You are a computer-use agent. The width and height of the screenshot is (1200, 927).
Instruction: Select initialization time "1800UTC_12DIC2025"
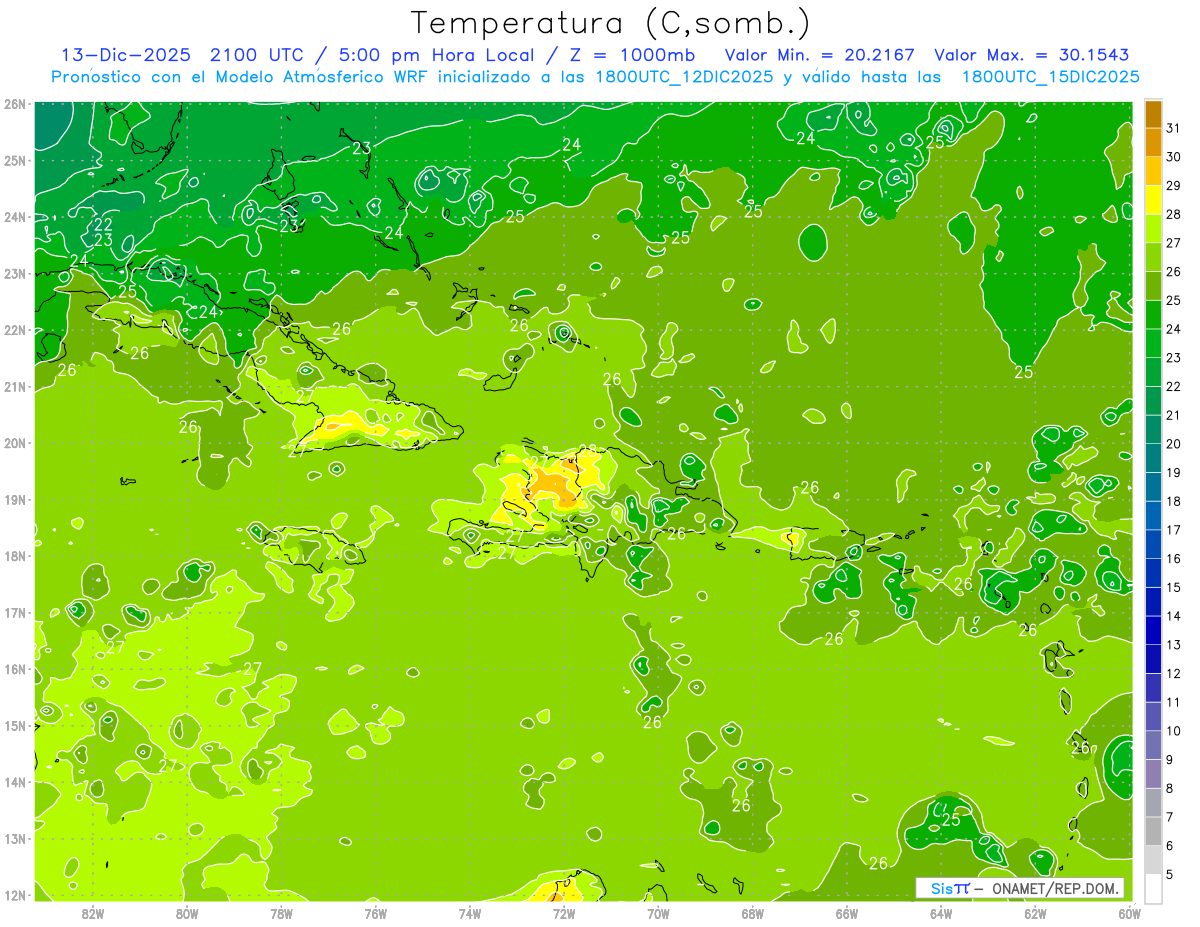(684, 77)
